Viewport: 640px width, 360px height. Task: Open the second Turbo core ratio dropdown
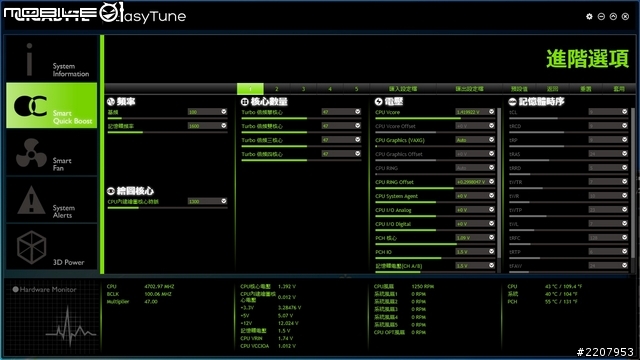[x=358, y=125]
